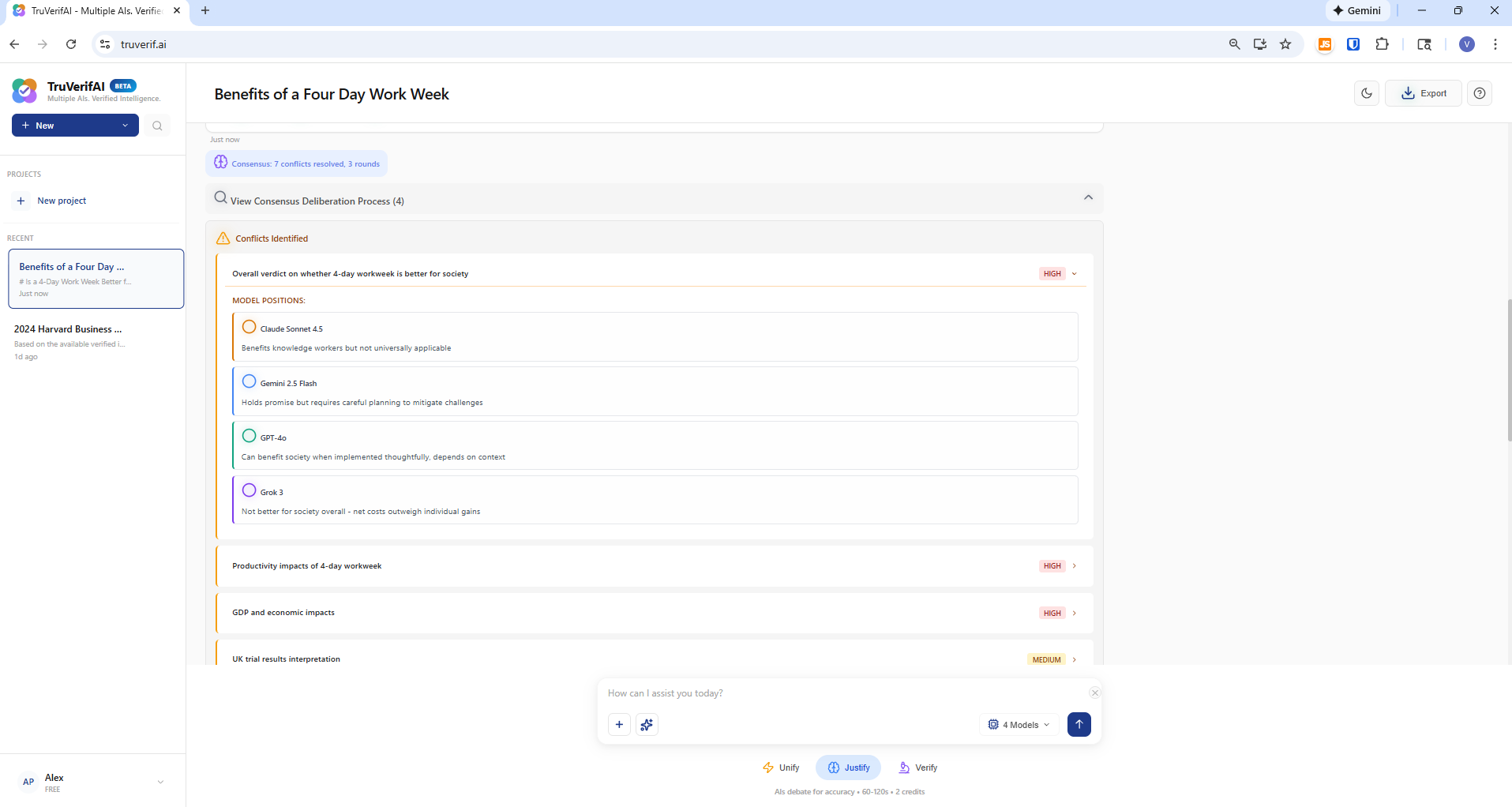The image size is (1512, 807).
Task: Open sidebar search with the magnifier icon
Action: click(x=157, y=125)
